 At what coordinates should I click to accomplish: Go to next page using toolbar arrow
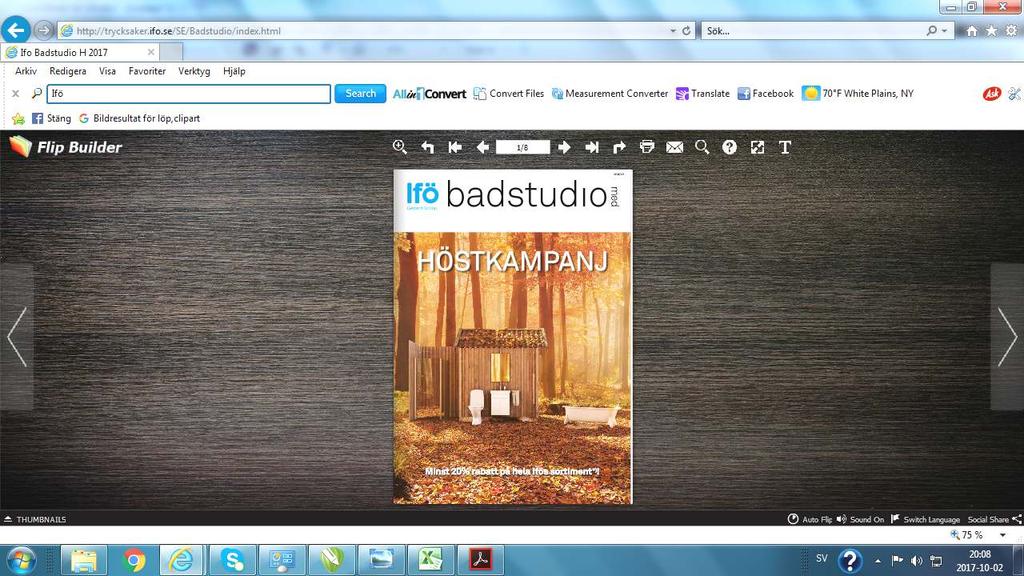tap(564, 147)
